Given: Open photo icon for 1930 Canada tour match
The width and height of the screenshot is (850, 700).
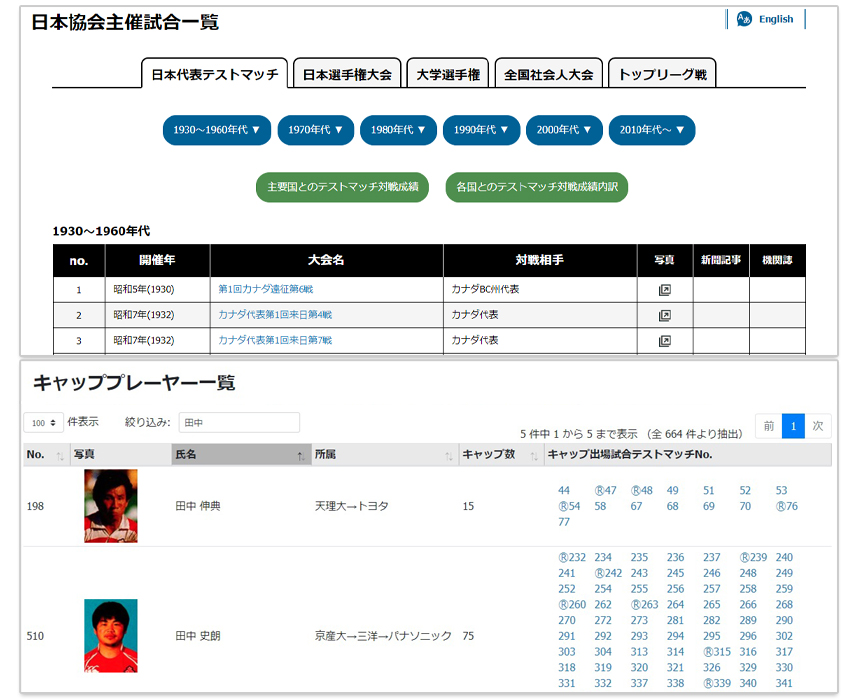Looking at the screenshot, I should (664, 290).
